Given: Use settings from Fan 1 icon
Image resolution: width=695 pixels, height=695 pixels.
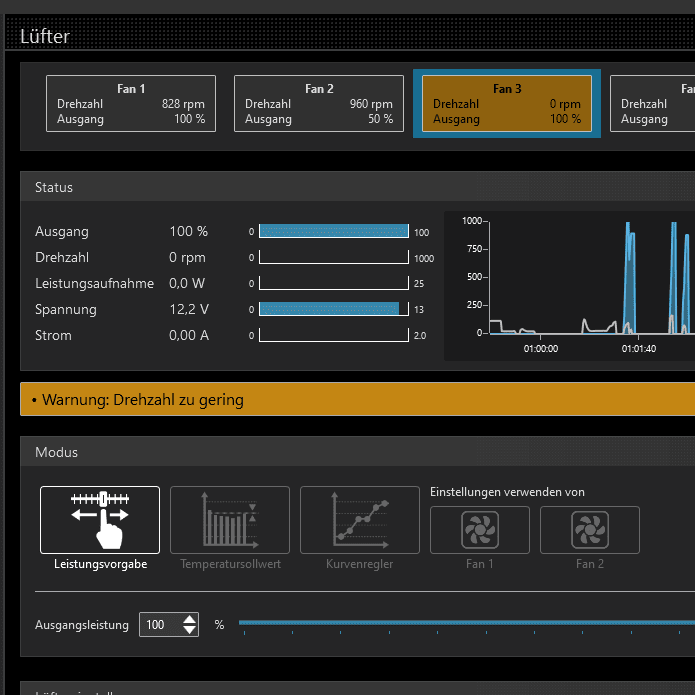Looking at the screenshot, I should (x=480, y=530).
